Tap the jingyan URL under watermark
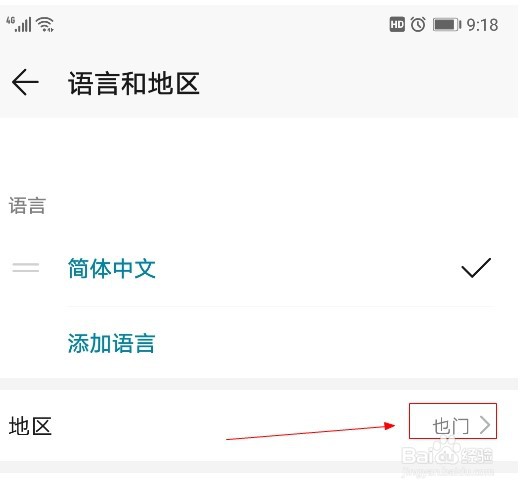The height and width of the screenshot is (491, 524). 448,472
